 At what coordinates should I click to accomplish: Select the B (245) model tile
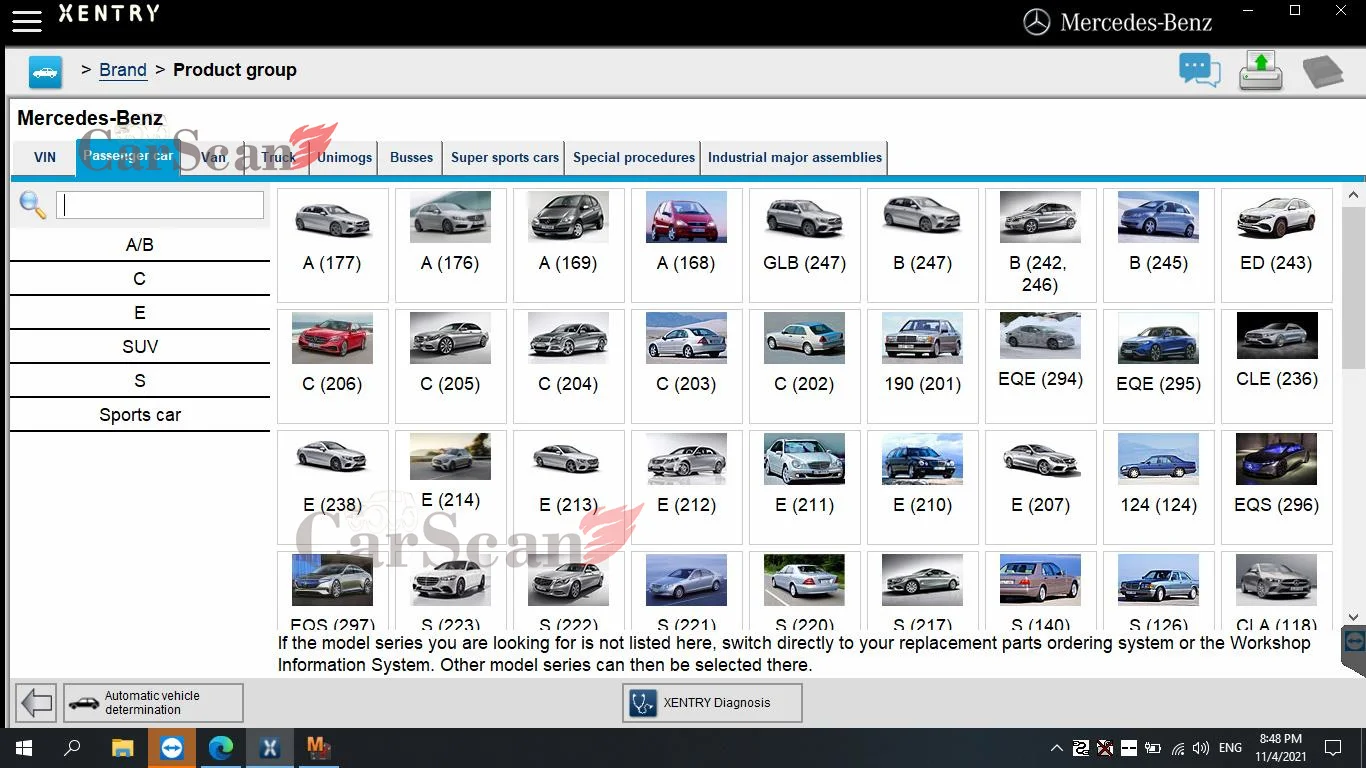(x=1159, y=245)
